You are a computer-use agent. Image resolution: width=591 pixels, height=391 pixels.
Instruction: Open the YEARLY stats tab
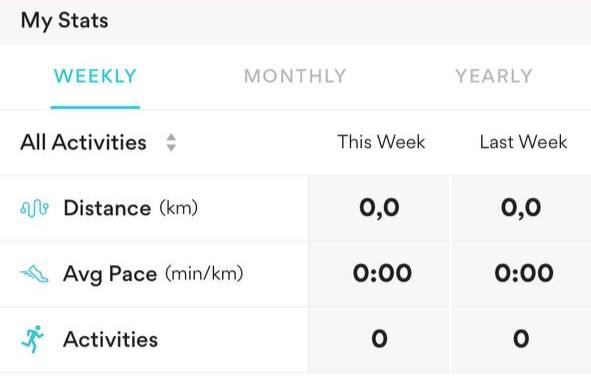(x=494, y=76)
